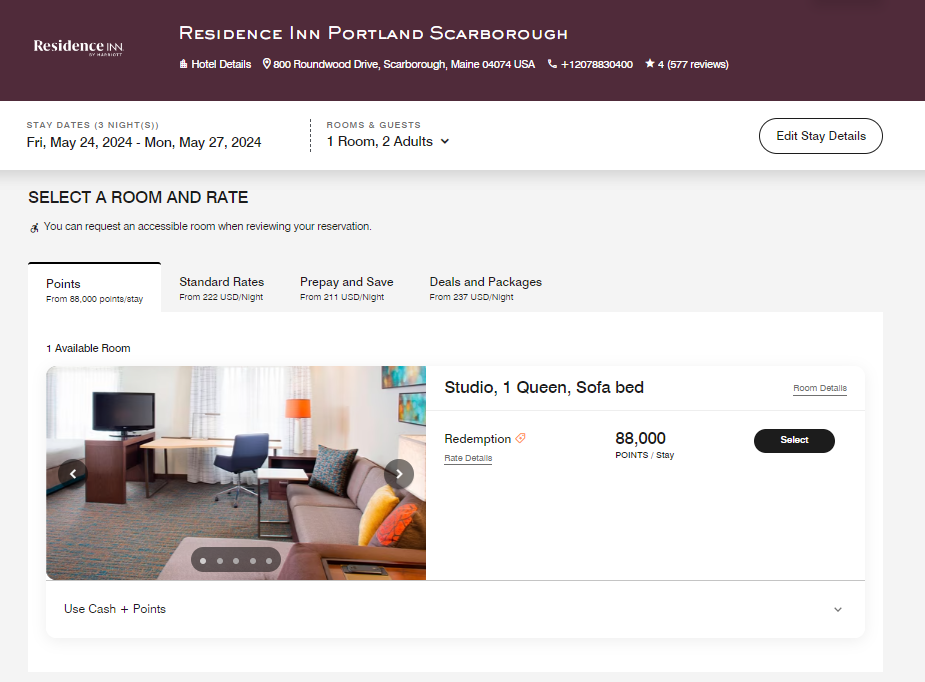Jump to the last photo carousel dot
Image resolution: width=925 pixels, height=682 pixels.
click(x=269, y=561)
